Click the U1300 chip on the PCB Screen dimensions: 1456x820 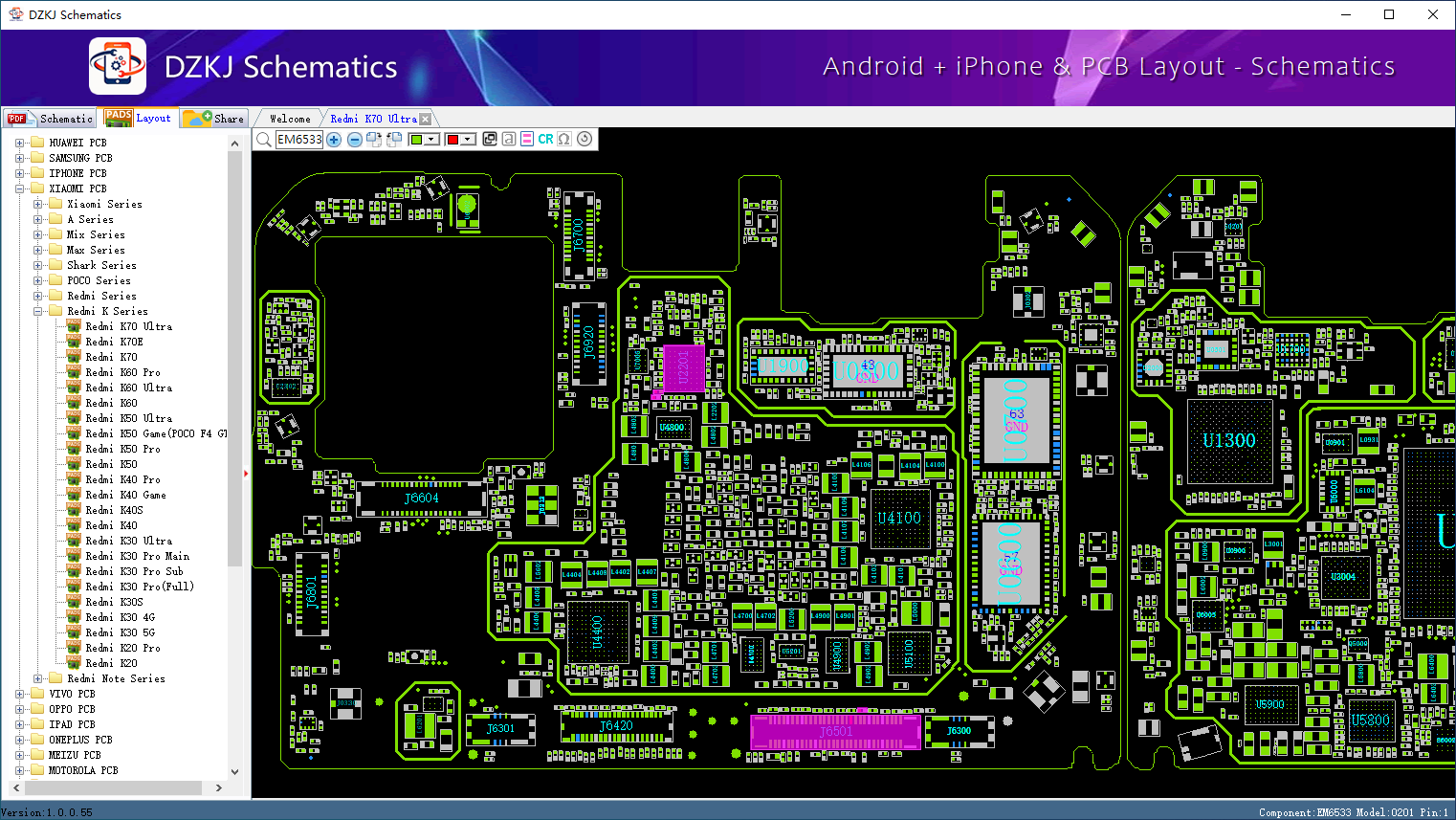point(1229,441)
